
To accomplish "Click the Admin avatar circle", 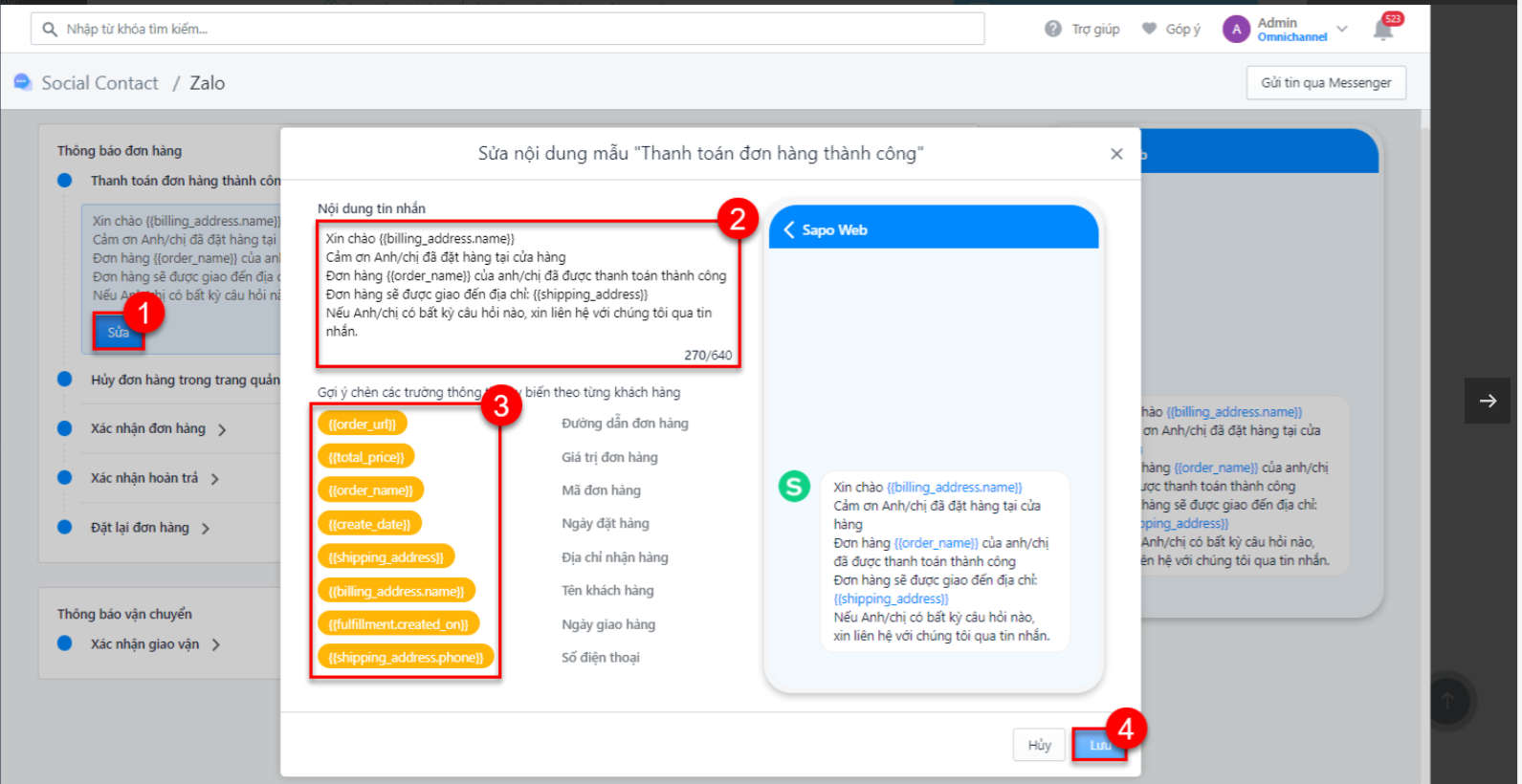I will [1237, 29].
